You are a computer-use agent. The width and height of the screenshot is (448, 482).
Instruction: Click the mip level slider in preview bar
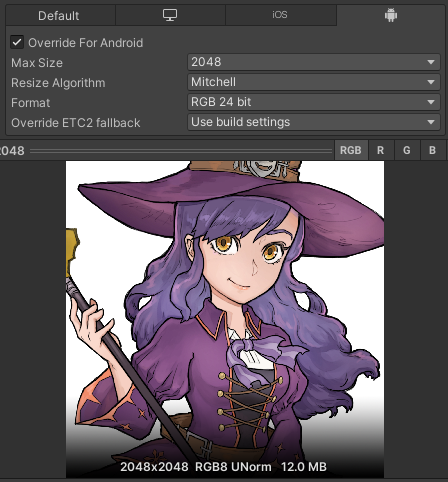coord(181,151)
